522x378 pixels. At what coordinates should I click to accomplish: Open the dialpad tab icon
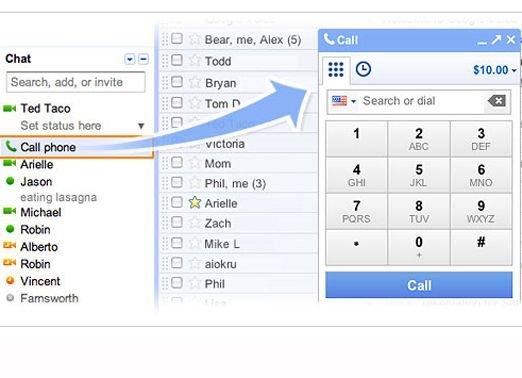336,69
